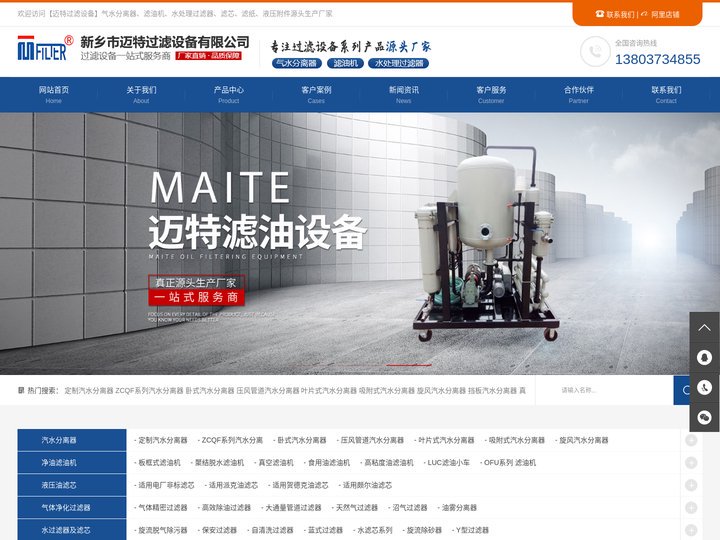
Task: Click hot search 挡板汽水分离器
Action: pos(492,391)
